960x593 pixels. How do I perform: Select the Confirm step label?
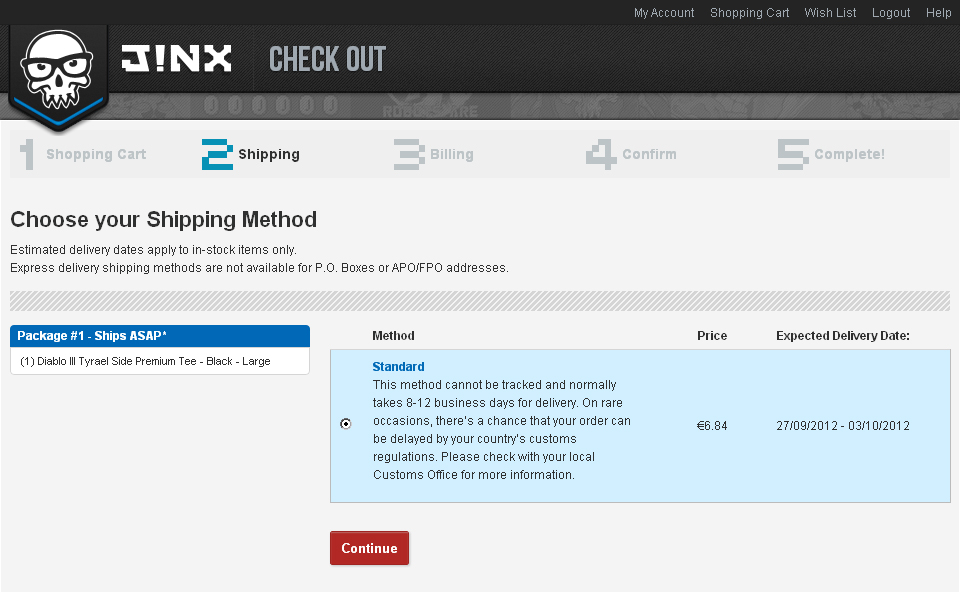click(649, 154)
